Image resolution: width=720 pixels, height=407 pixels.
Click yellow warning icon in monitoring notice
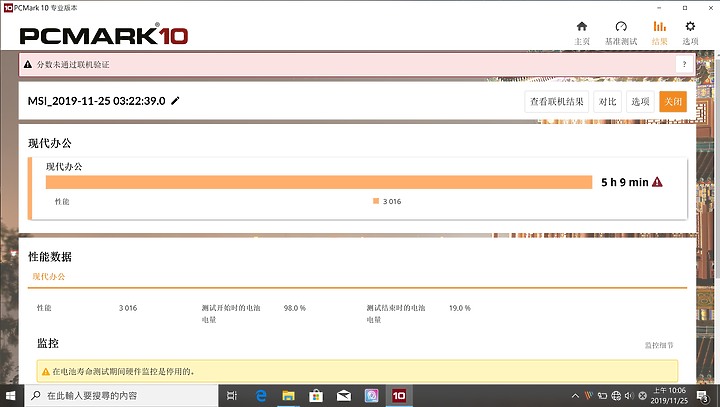click(x=45, y=371)
